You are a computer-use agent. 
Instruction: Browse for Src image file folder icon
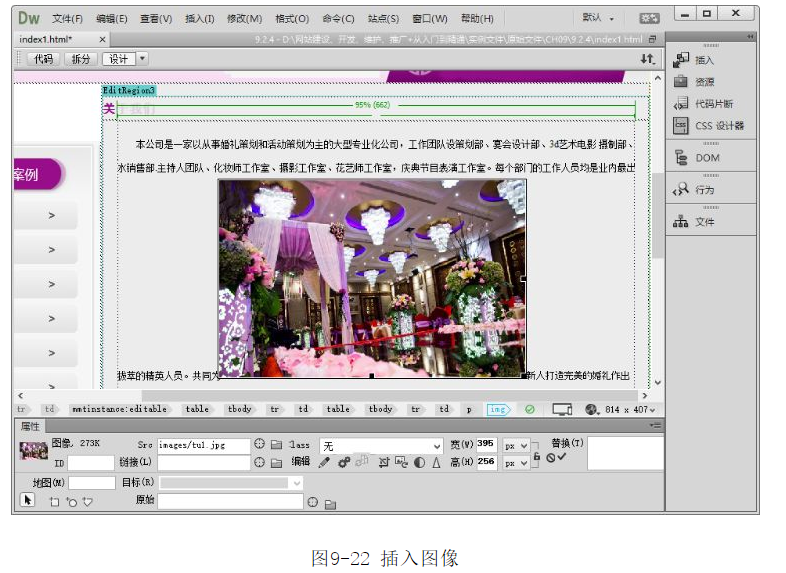277,445
